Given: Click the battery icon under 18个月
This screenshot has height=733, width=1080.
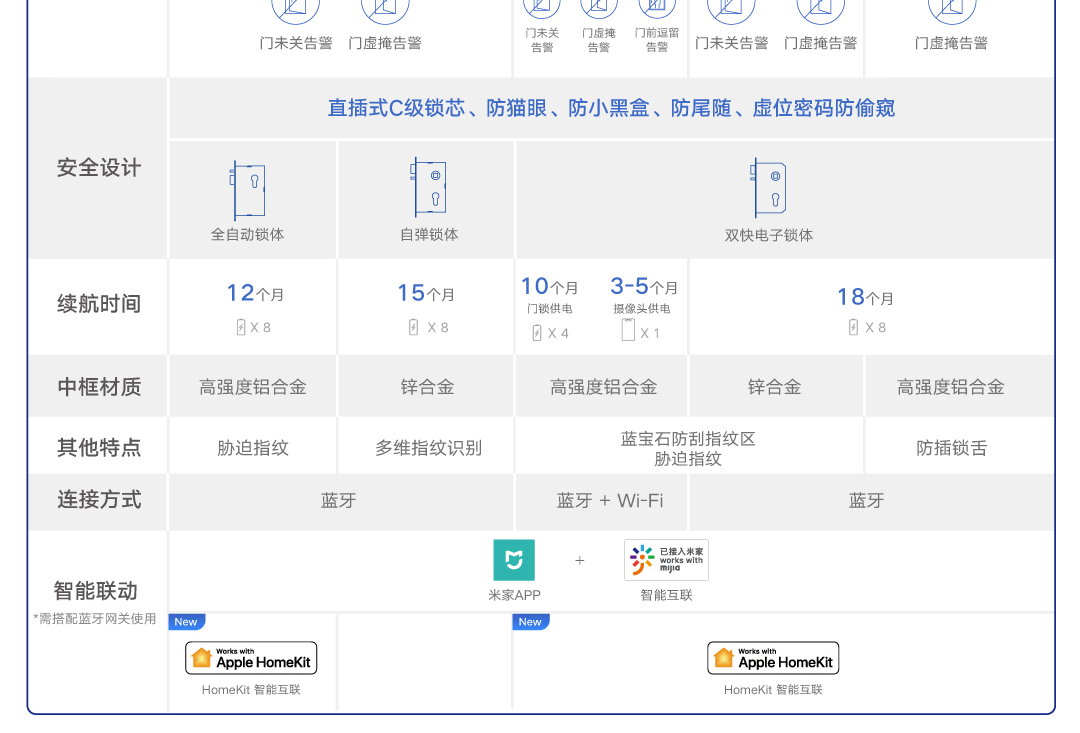Looking at the screenshot, I should (853, 327).
